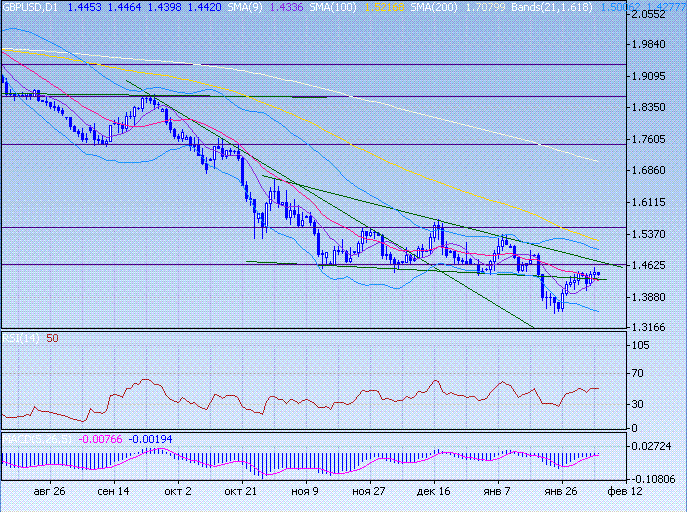Select the фев 12 date label
This screenshot has width=687, height=512.
click(626, 492)
